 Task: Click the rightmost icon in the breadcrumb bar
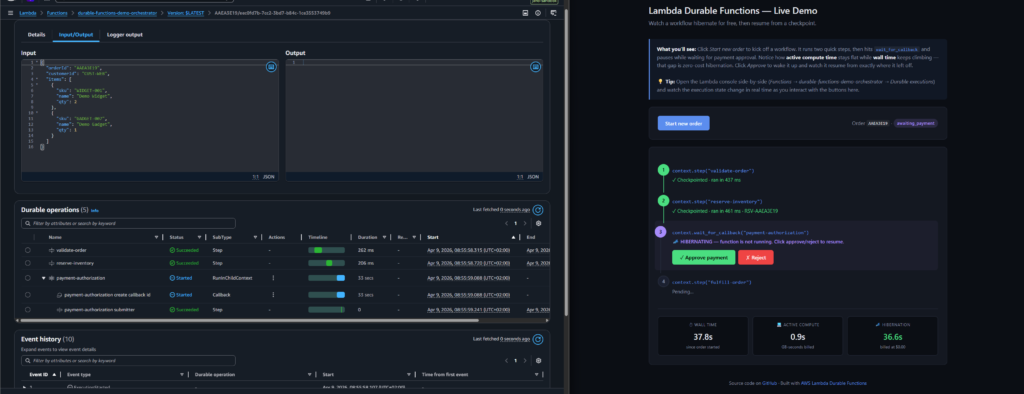[554, 12]
